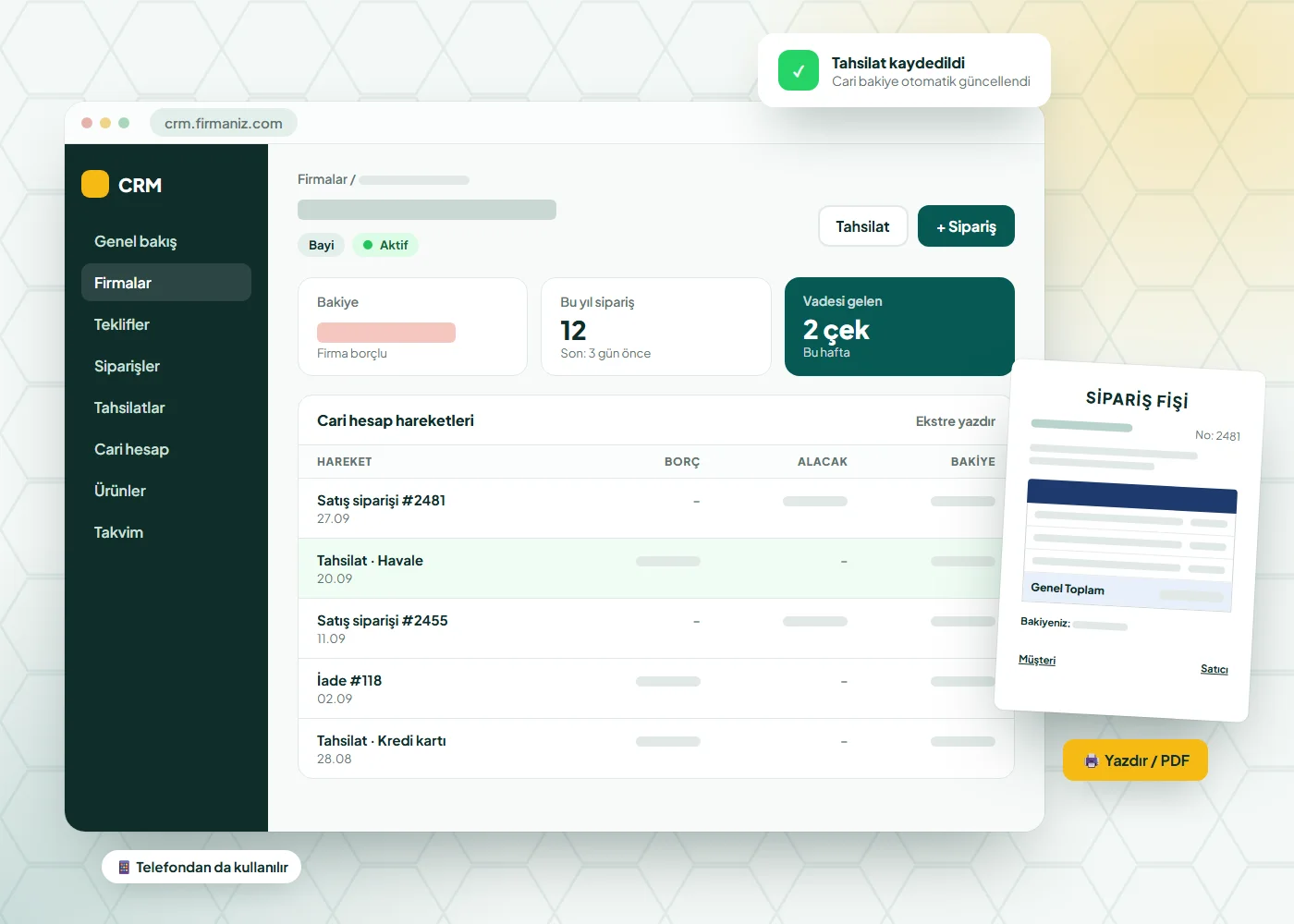Open Takvim in sidebar
This screenshot has height=924, width=1294.
(x=166, y=532)
